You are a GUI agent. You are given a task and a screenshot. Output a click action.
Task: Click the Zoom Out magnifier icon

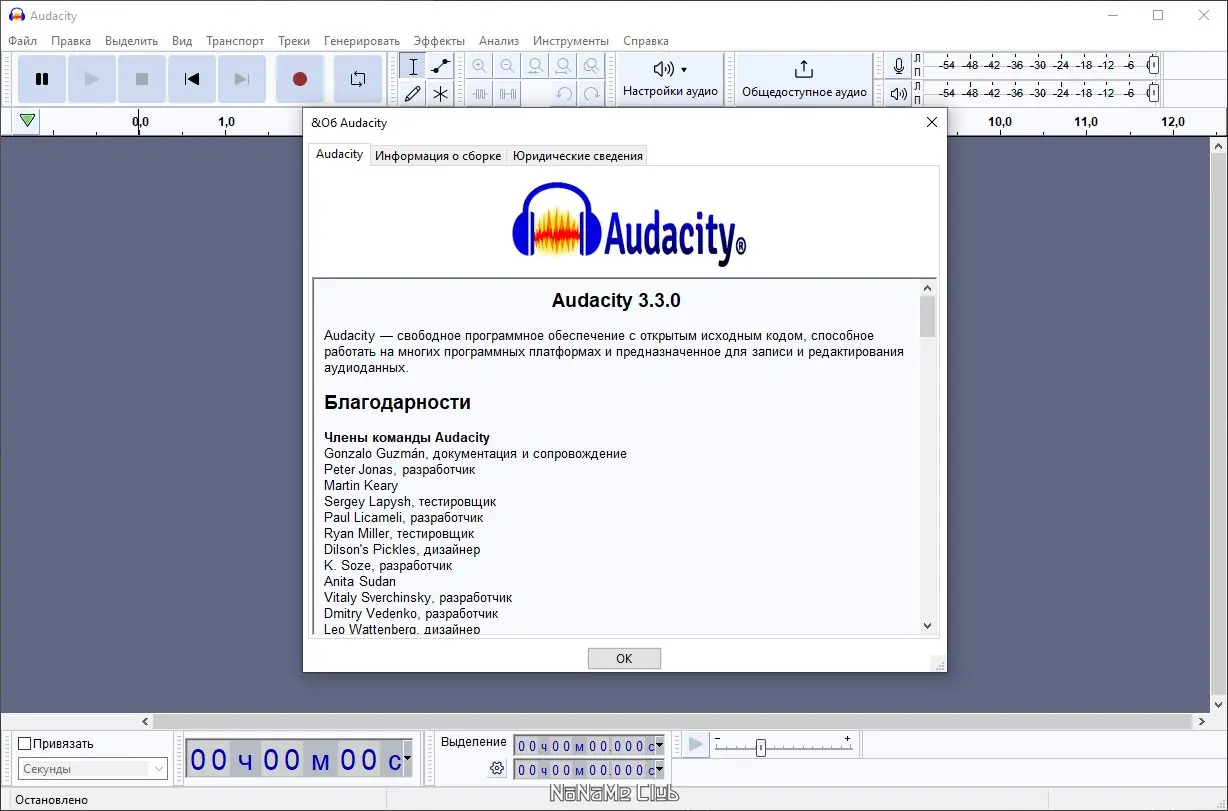tap(508, 67)
